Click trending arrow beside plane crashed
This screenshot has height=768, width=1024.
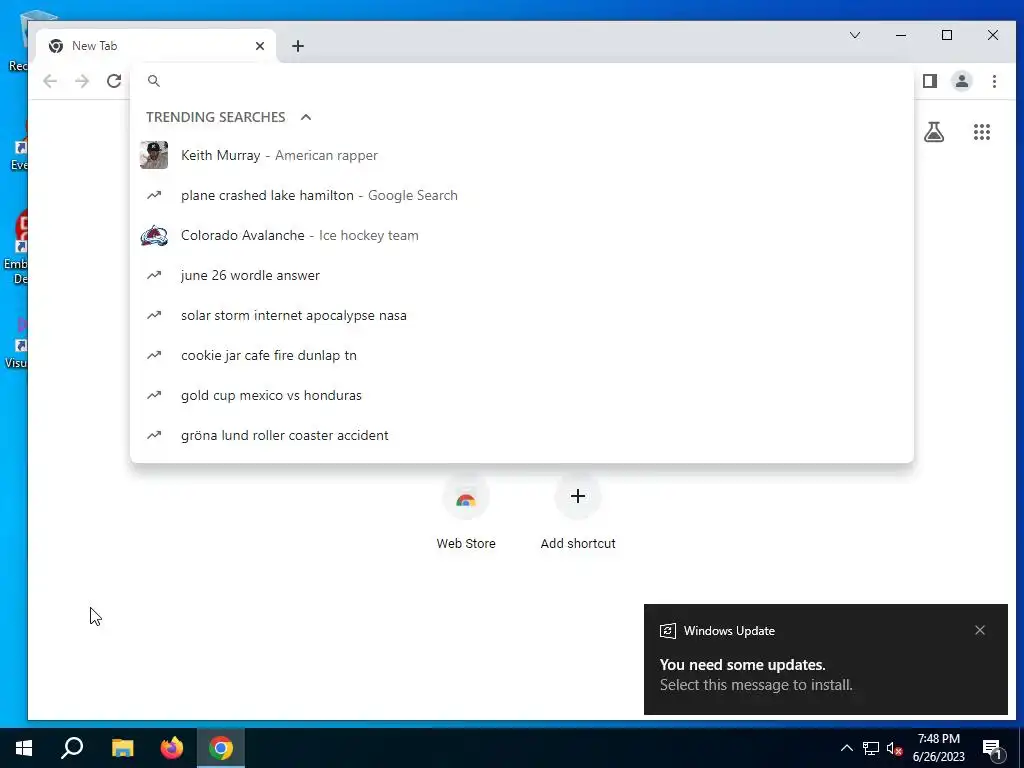click(x=154, y=195)
